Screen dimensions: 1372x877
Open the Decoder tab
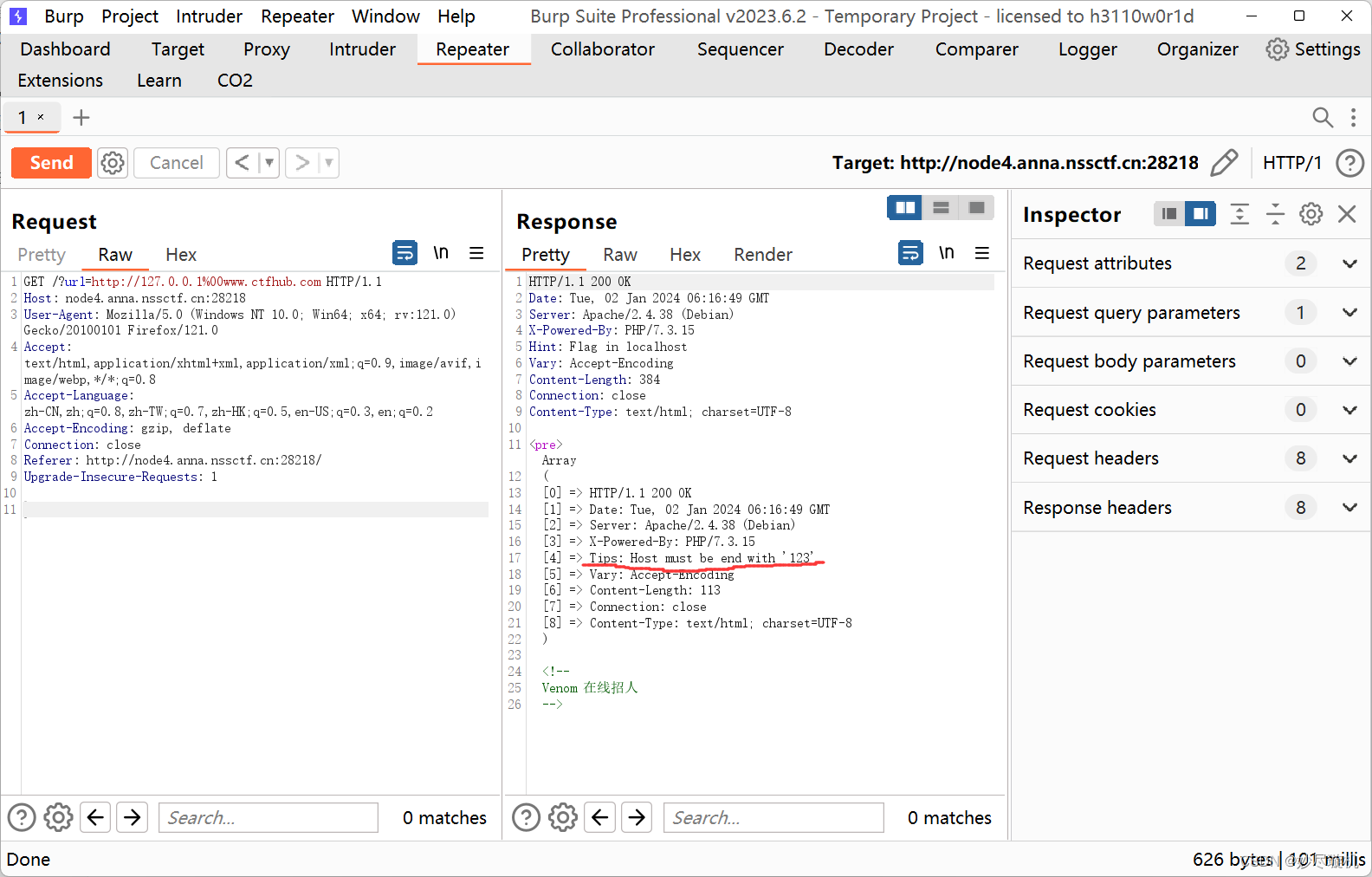858,49
